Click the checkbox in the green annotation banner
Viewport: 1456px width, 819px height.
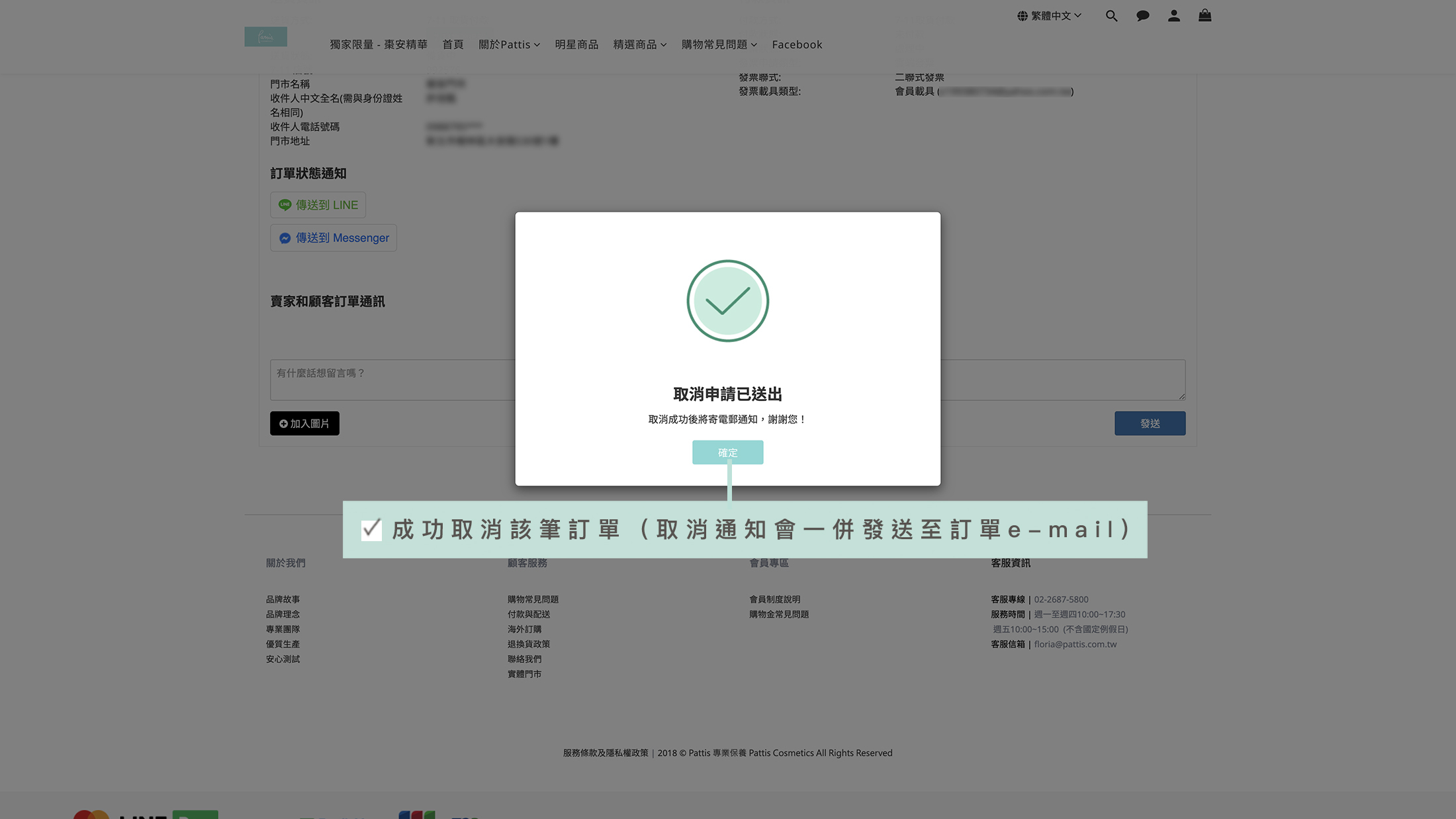click(371, 529)
